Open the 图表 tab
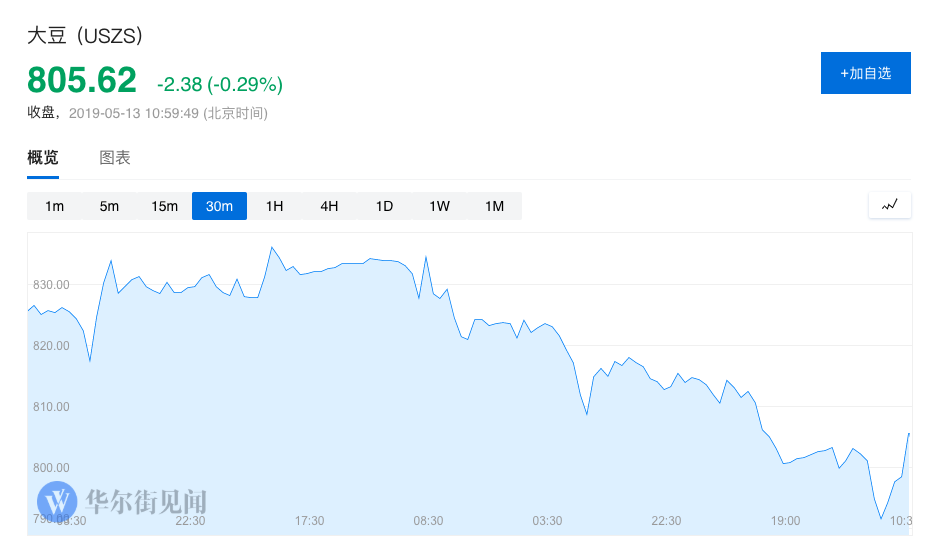926x547 pixels. click(x=115, y=158)
